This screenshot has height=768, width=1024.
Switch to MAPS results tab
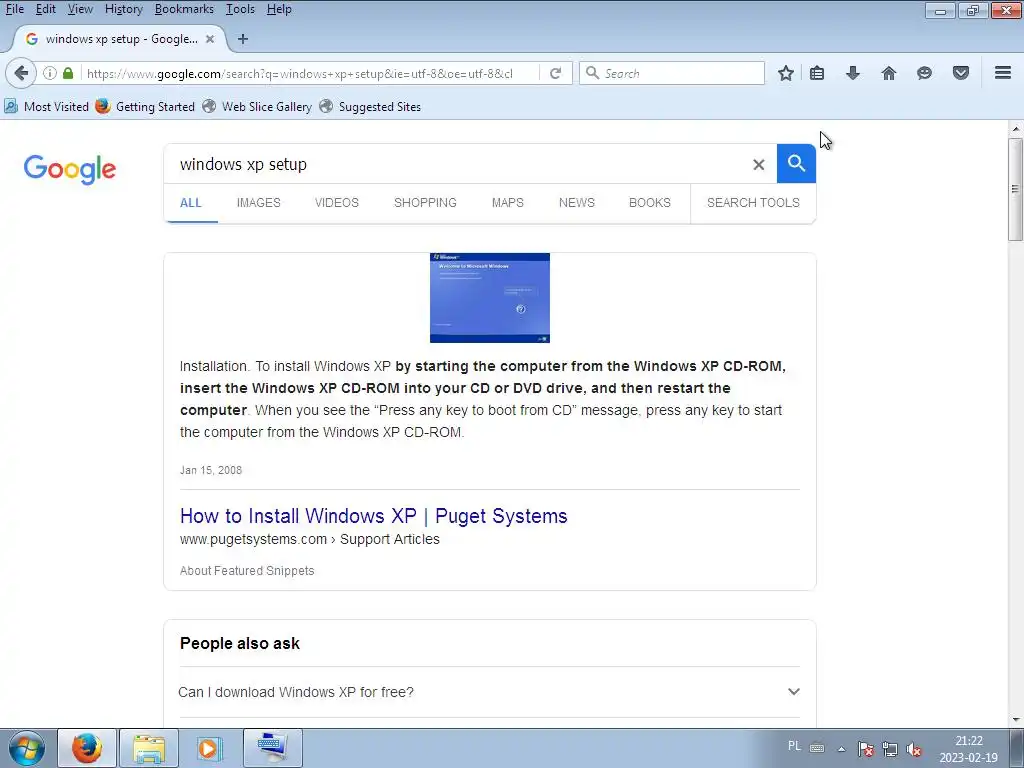click(x=507, y=202)
